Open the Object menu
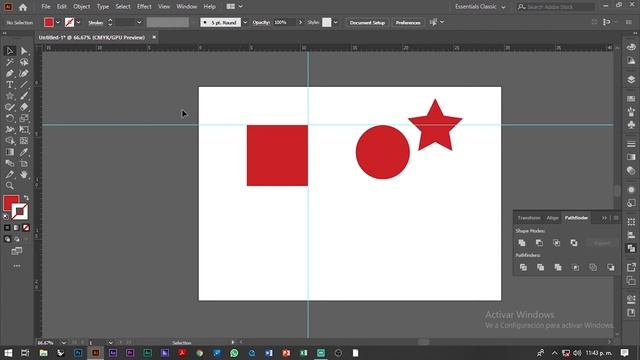Viewport: 640px width, 360px height. [82, 7]
